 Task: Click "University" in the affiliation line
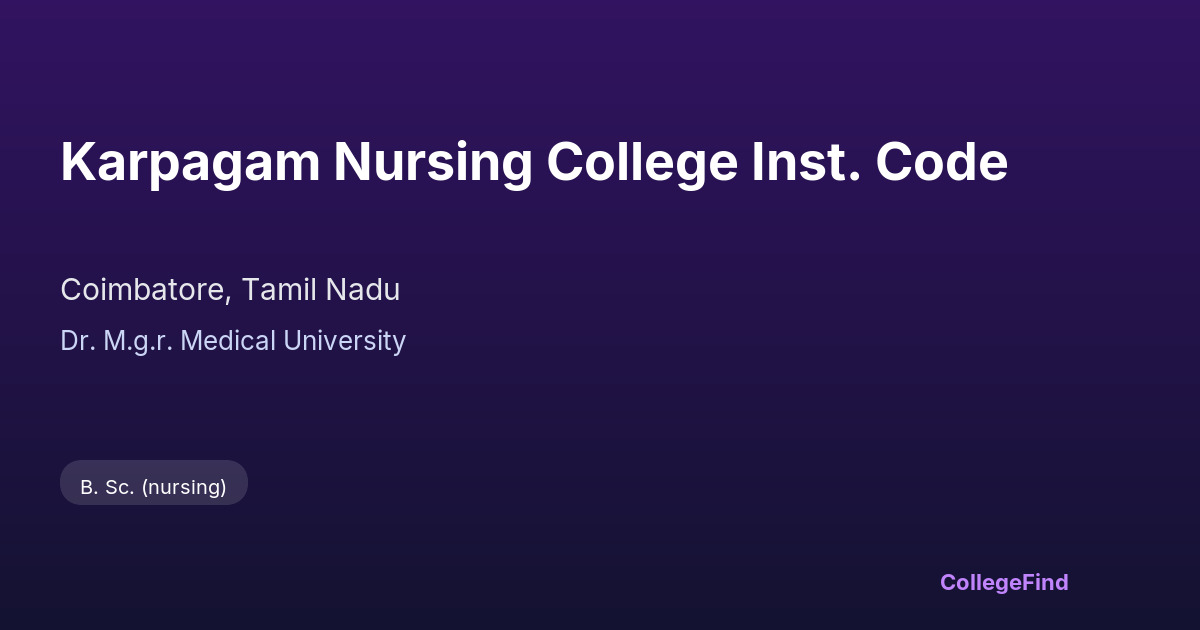tap(345, 341)
